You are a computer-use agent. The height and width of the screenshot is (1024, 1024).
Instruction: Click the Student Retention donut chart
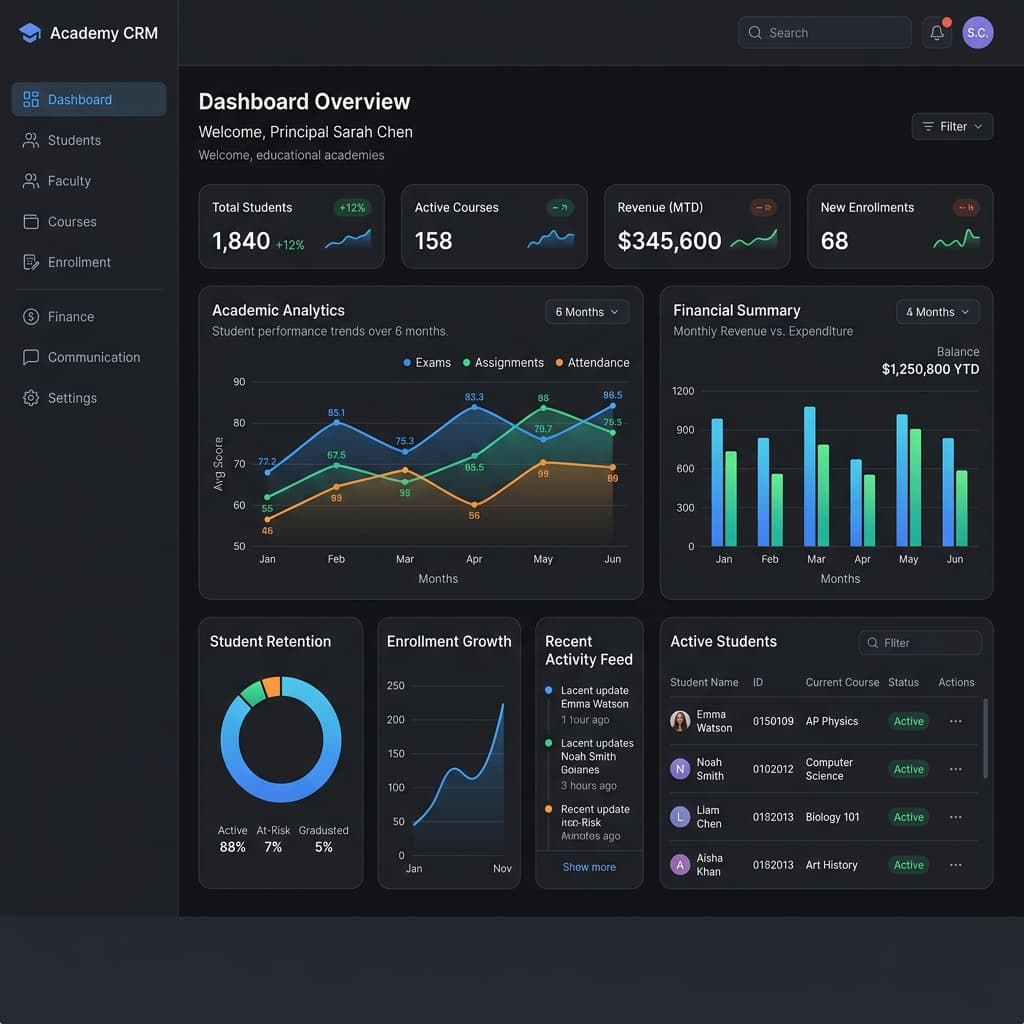coord(281,739)
